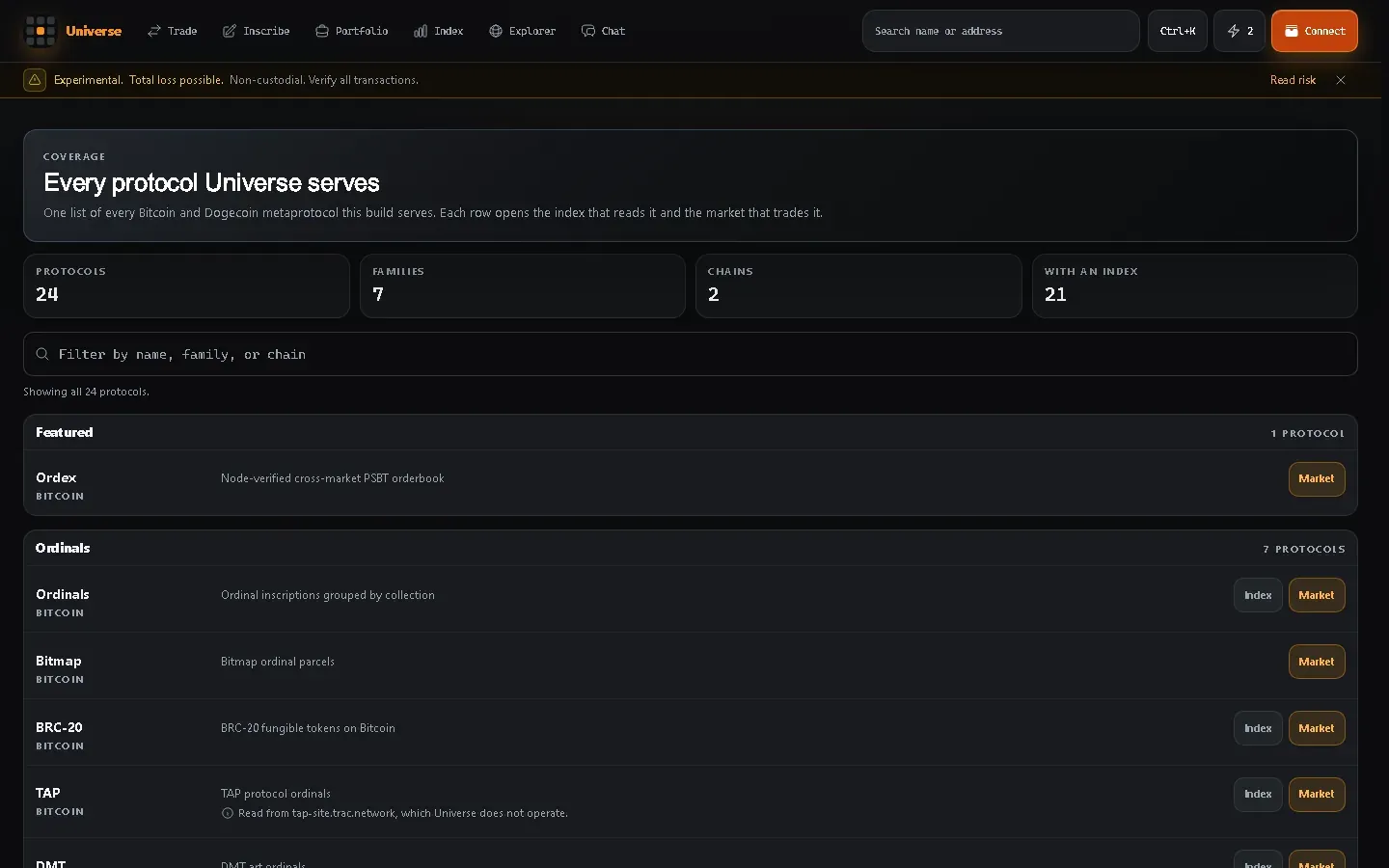Select the TAP protocol name
The image size is (1389, 868).
tap(48, 793)
